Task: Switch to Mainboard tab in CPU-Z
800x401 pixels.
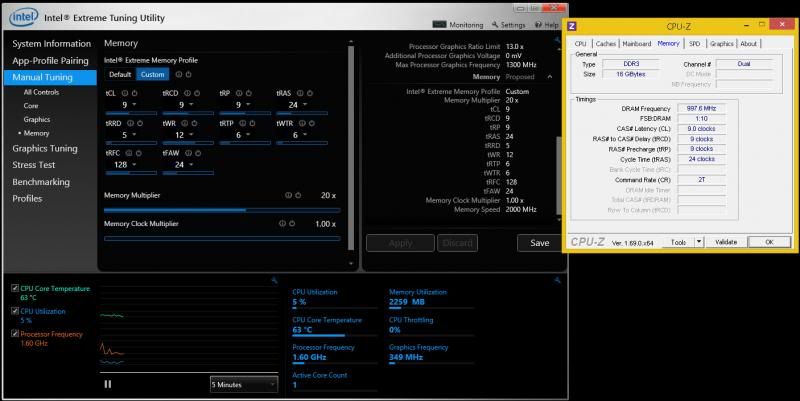Action: [x=637, y=44]
